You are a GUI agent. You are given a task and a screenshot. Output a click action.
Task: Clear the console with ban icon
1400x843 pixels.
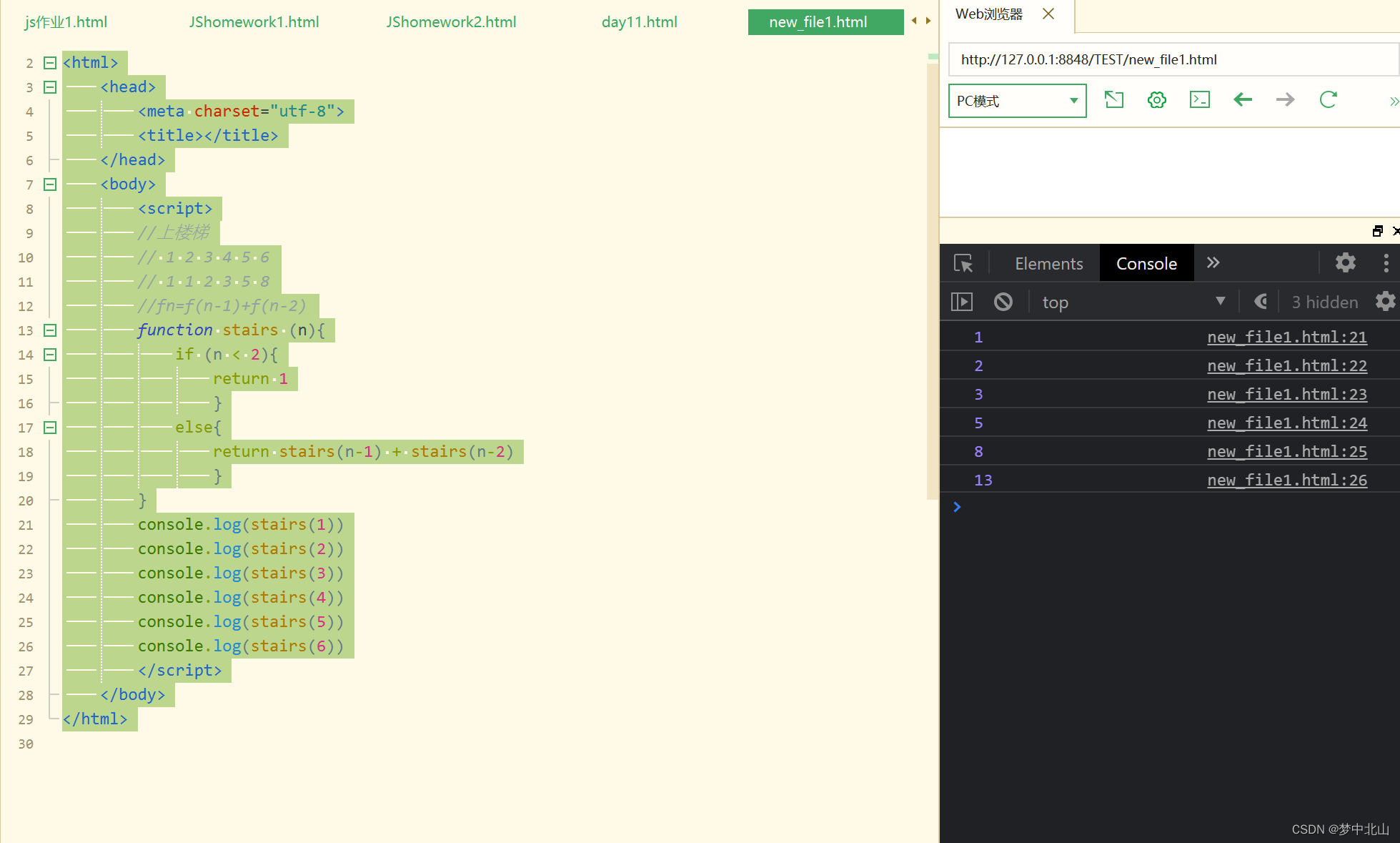click(x=1003, y=302)
